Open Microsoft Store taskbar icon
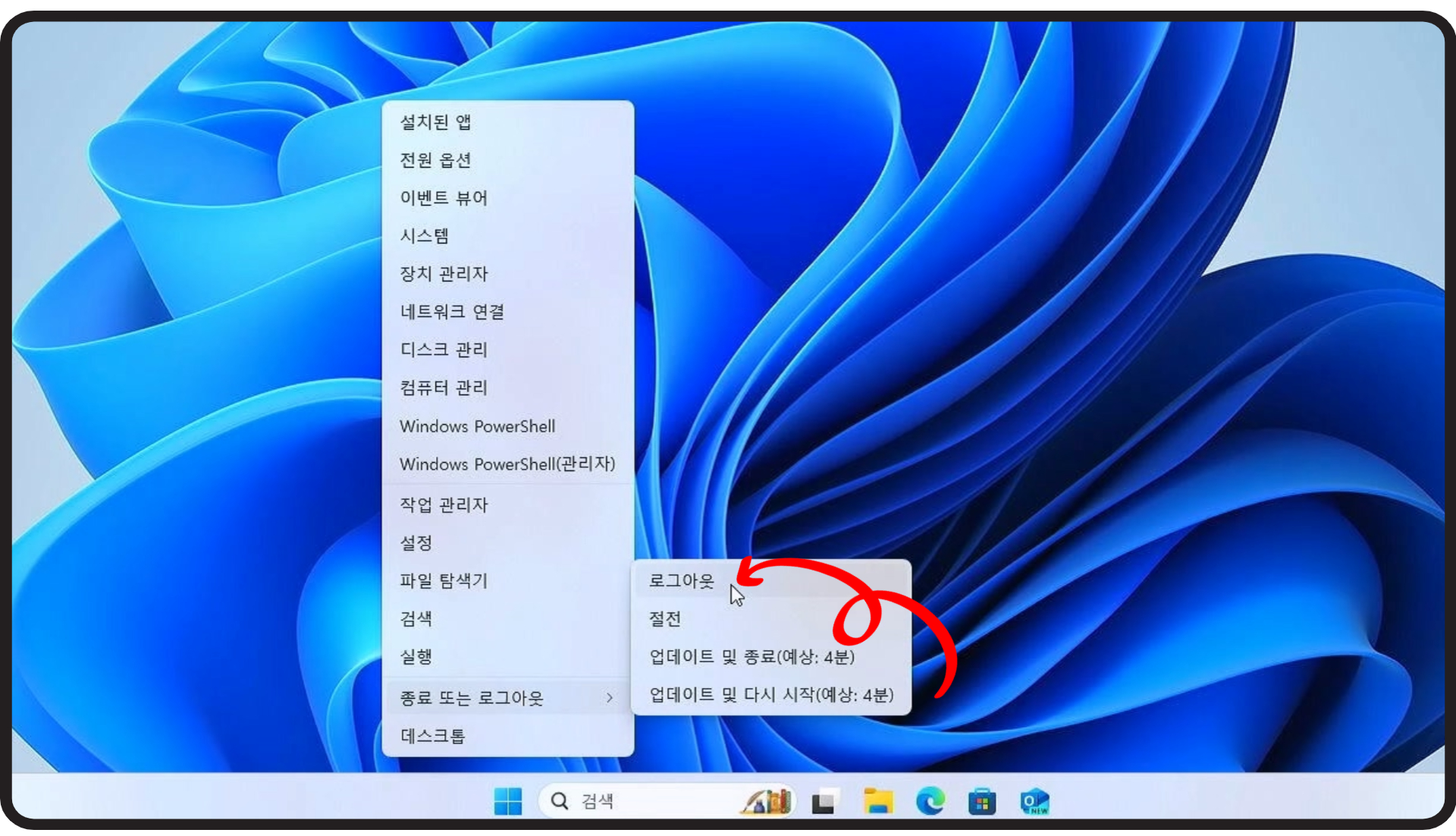 click(981, 802)
